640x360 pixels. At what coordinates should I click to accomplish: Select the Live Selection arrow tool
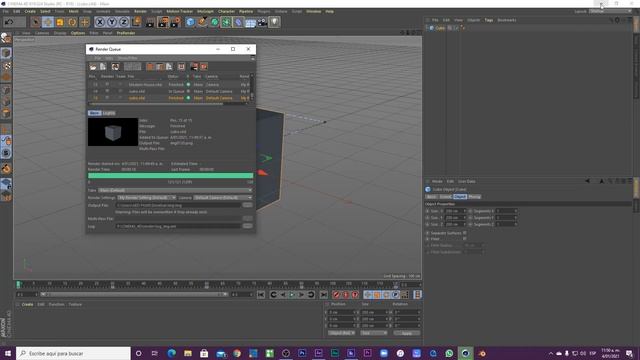coord(36,22)
